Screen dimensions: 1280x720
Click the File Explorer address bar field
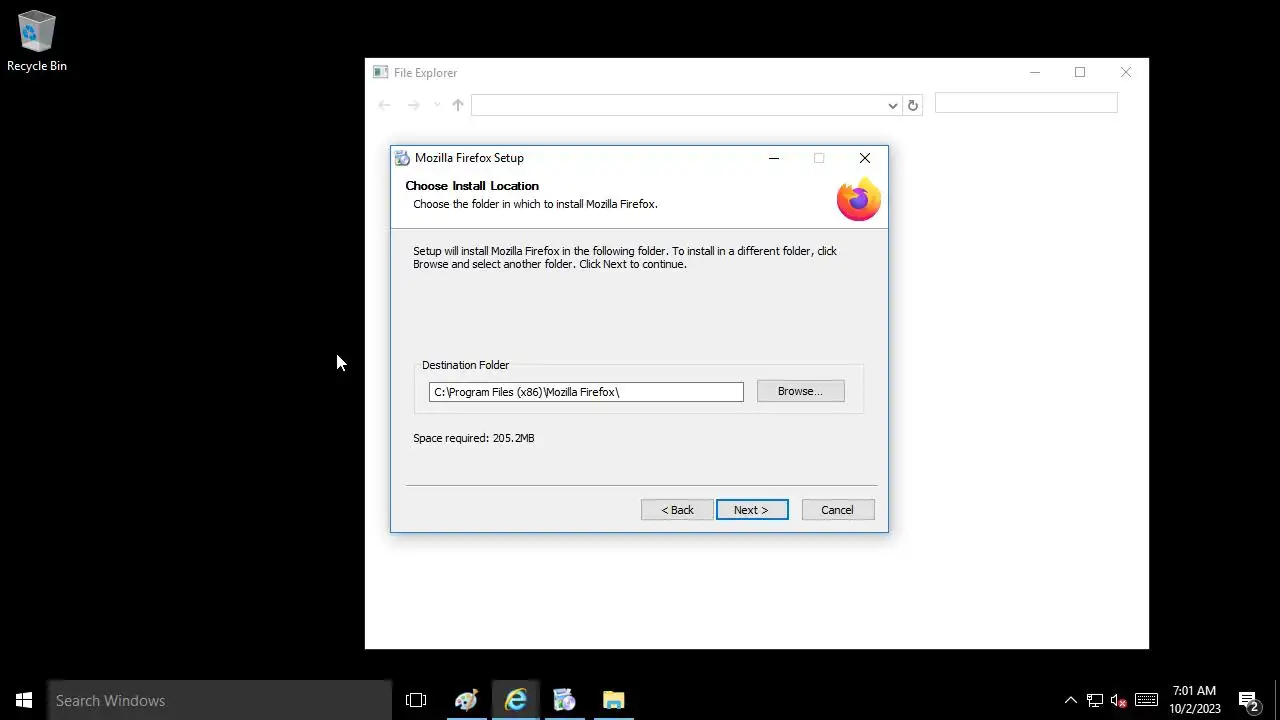(679, 105)
